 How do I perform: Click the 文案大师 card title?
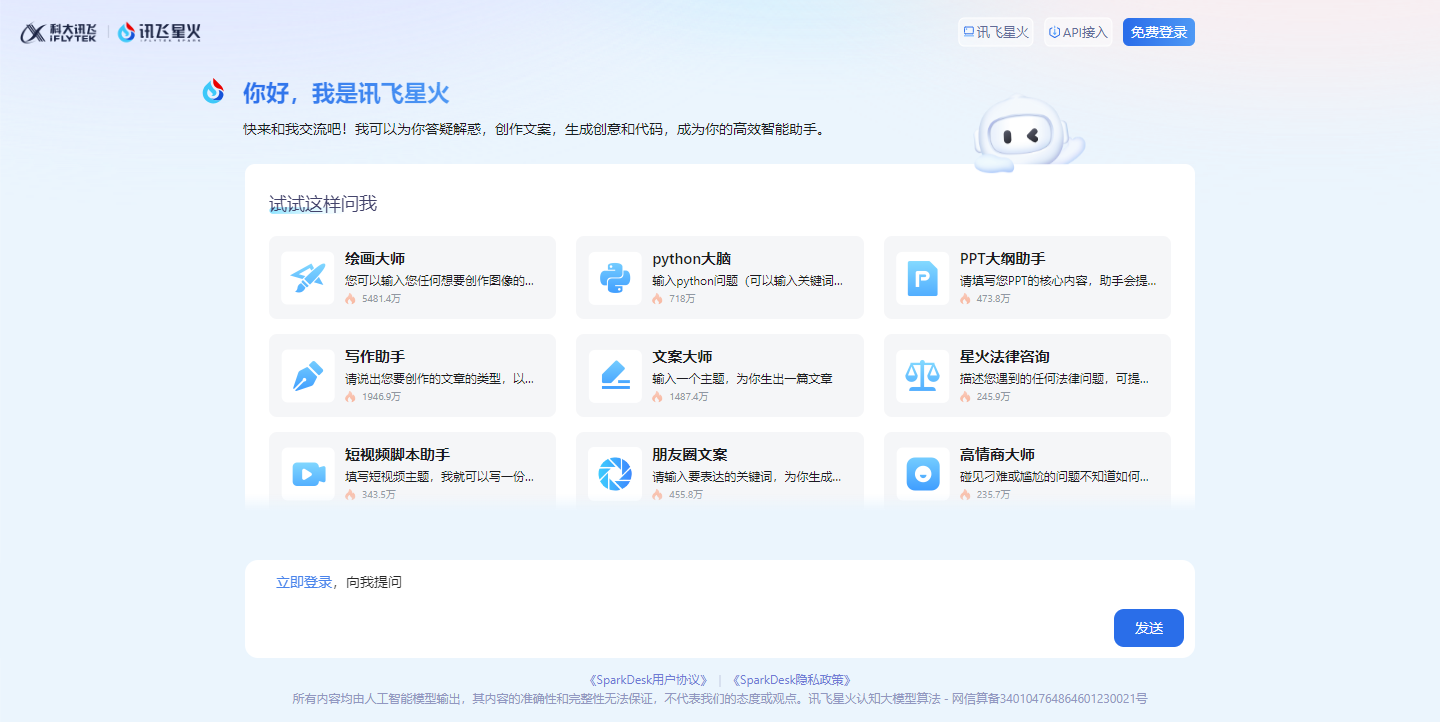(x=682, y=357)
